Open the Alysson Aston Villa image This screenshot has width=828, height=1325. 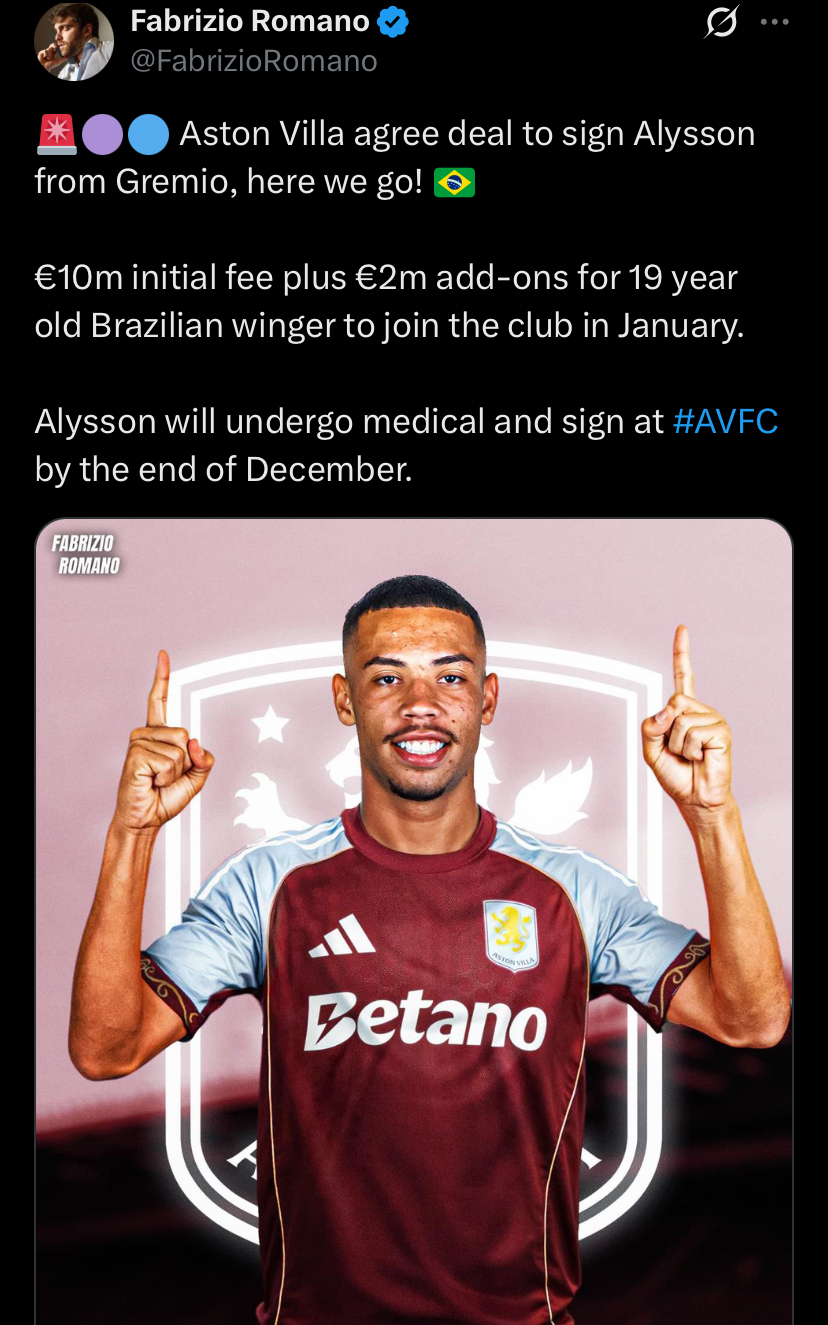[414, 921]
